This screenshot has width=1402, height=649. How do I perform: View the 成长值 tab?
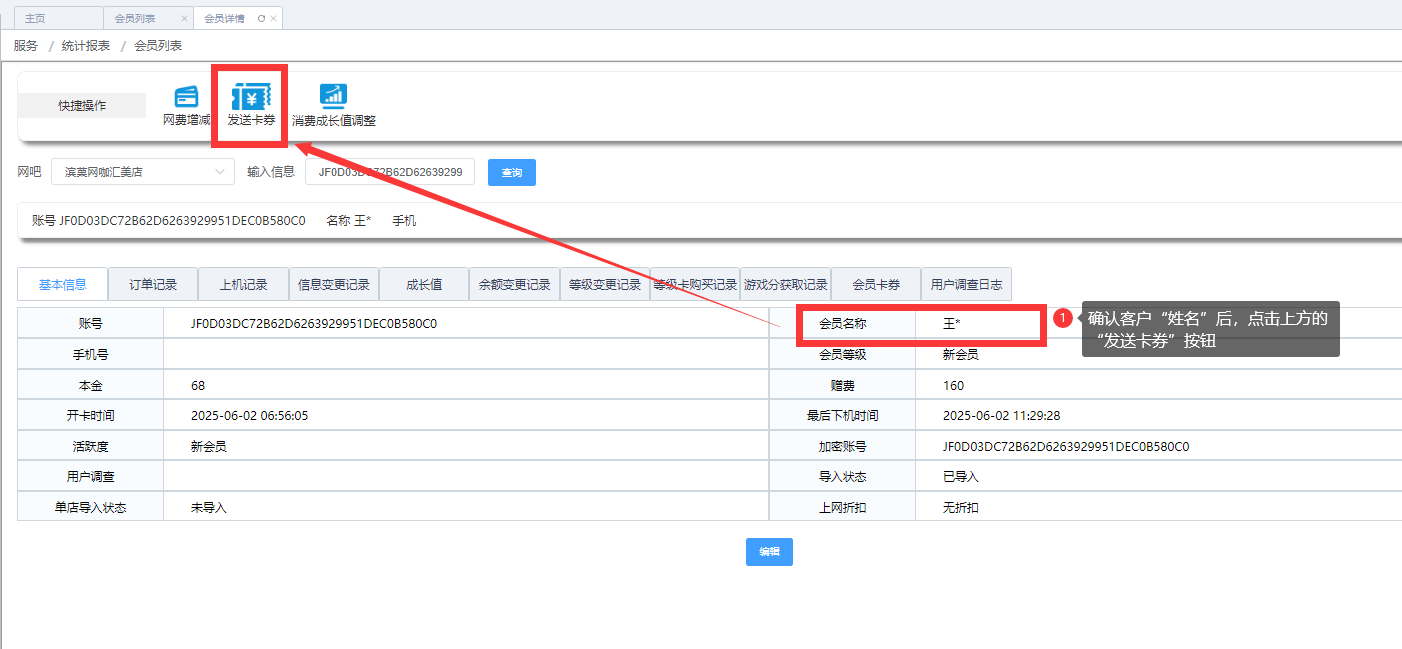[x=424, y=285]
